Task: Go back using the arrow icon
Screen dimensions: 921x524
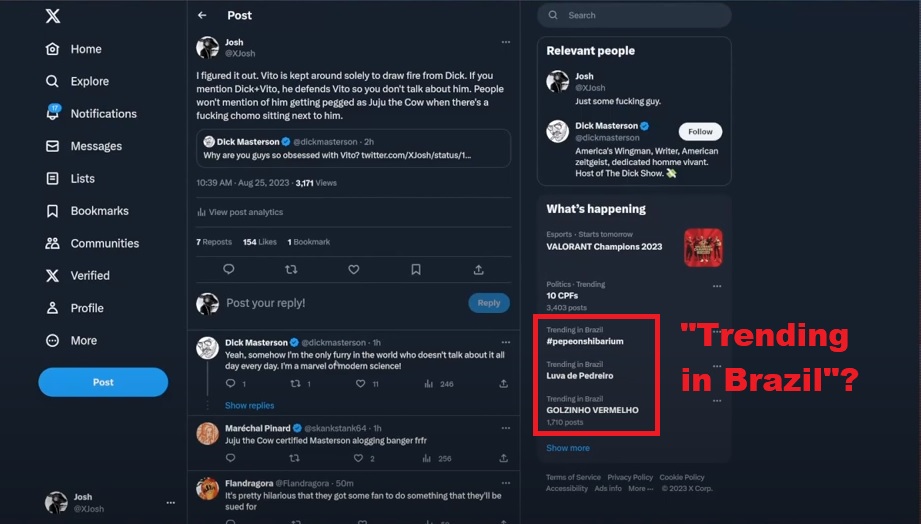Action: [x=202, y=16]
